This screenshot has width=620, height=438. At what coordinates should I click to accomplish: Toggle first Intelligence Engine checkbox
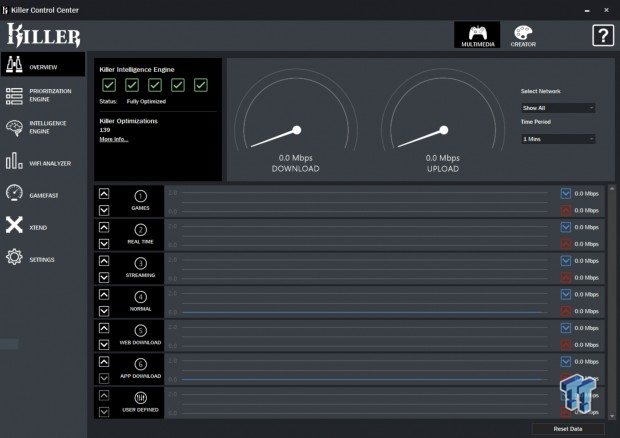pos(109,85)
